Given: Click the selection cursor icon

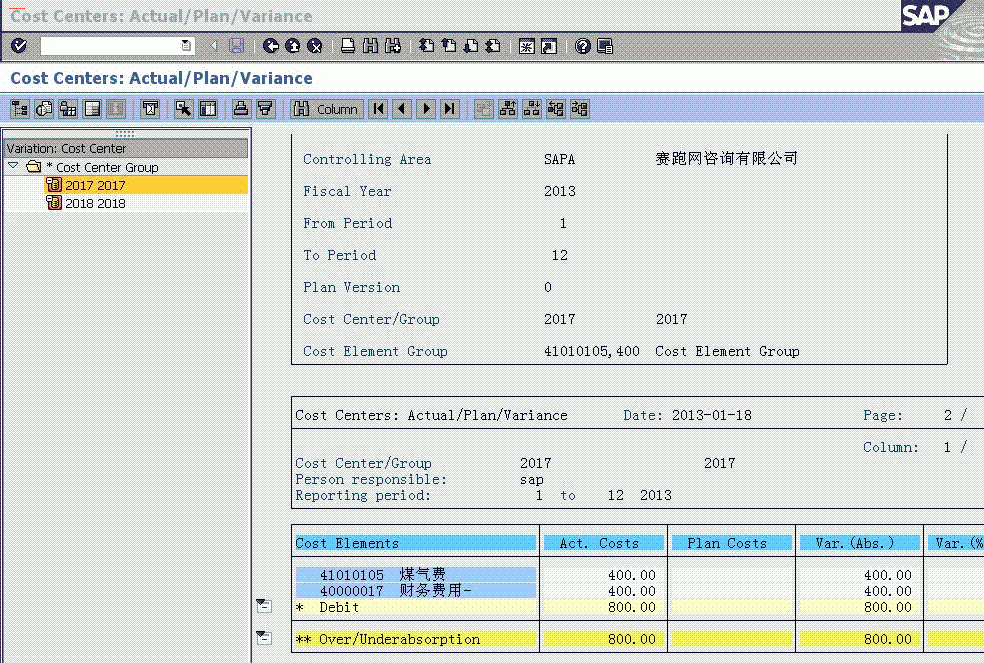Looking at the screenshot, I should coord(183,109).
